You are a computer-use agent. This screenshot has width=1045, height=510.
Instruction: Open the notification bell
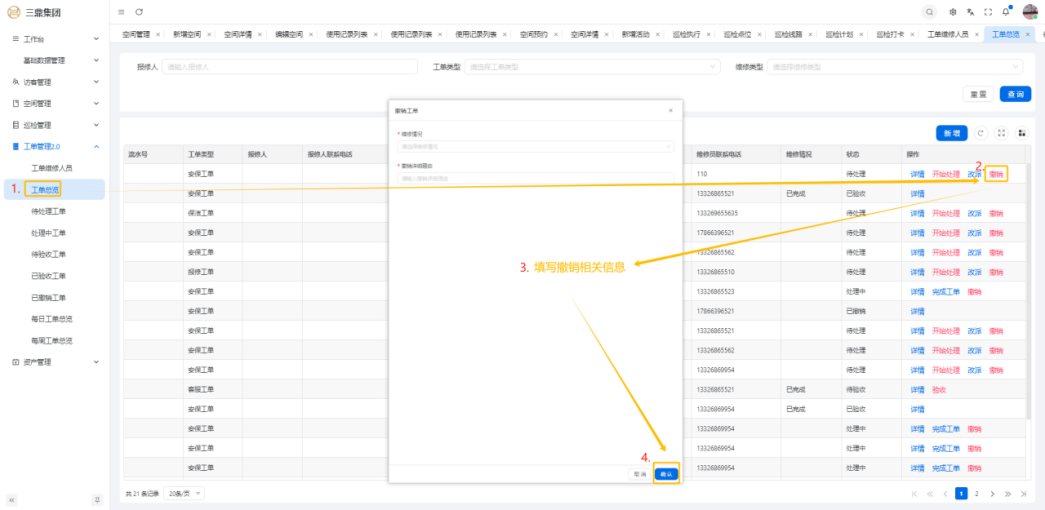click(x=1005, y=12)
